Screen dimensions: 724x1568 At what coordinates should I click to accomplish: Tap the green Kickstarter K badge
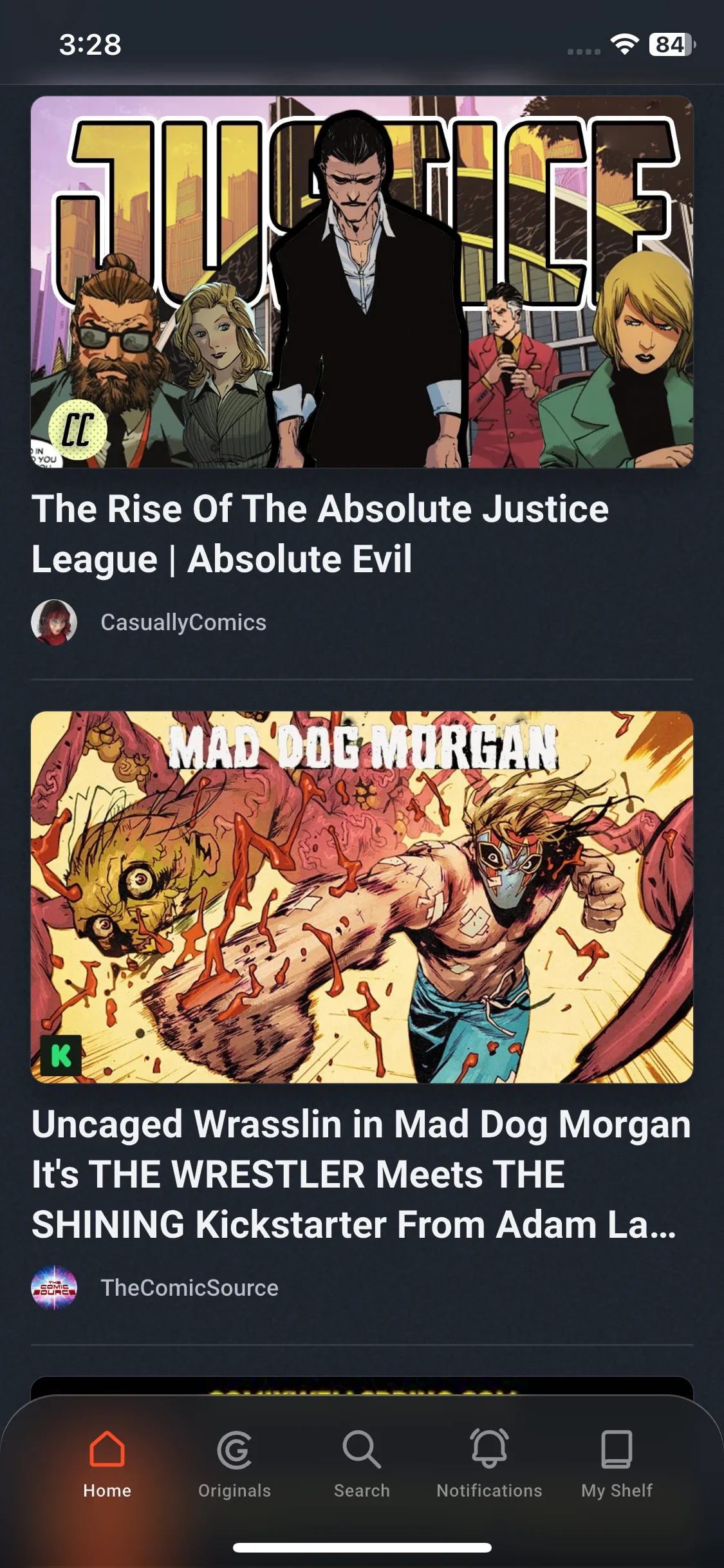(x=61, y=1056)
